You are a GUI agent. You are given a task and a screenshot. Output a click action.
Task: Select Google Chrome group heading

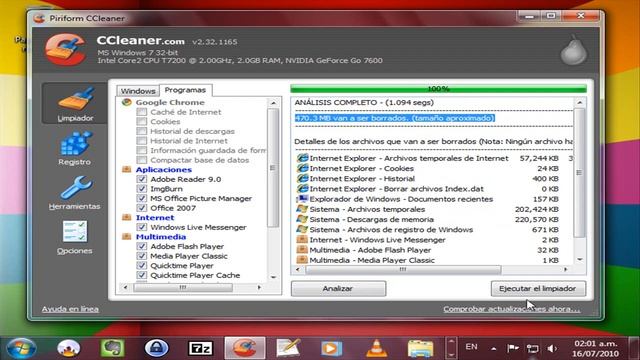(170, 102)
